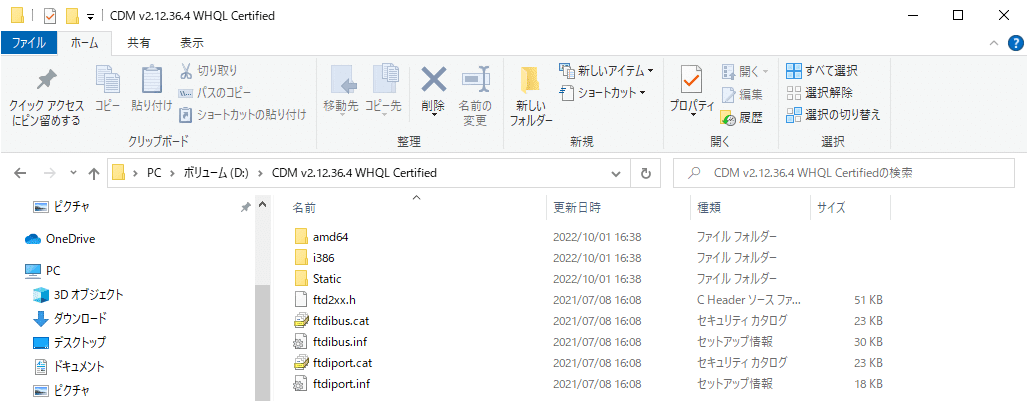Open the File (ファイル) tab

pyautogui.click(x=29, y=43)
